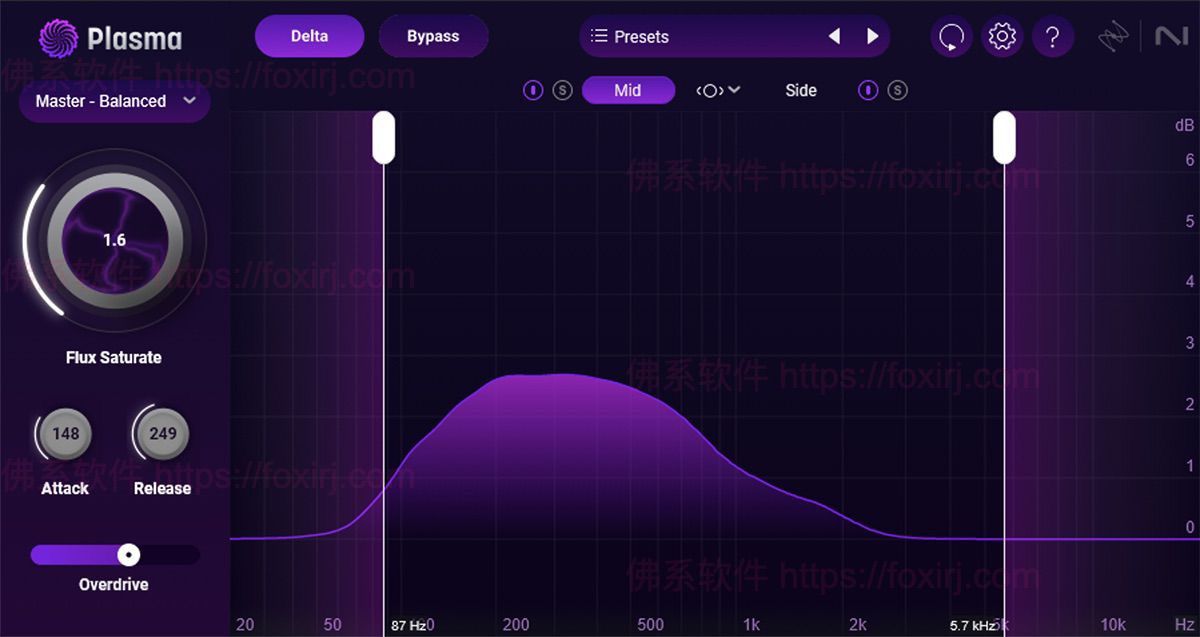1200x637 pixels.
Task: Enable the Bypass button
Action: point(433,35)
